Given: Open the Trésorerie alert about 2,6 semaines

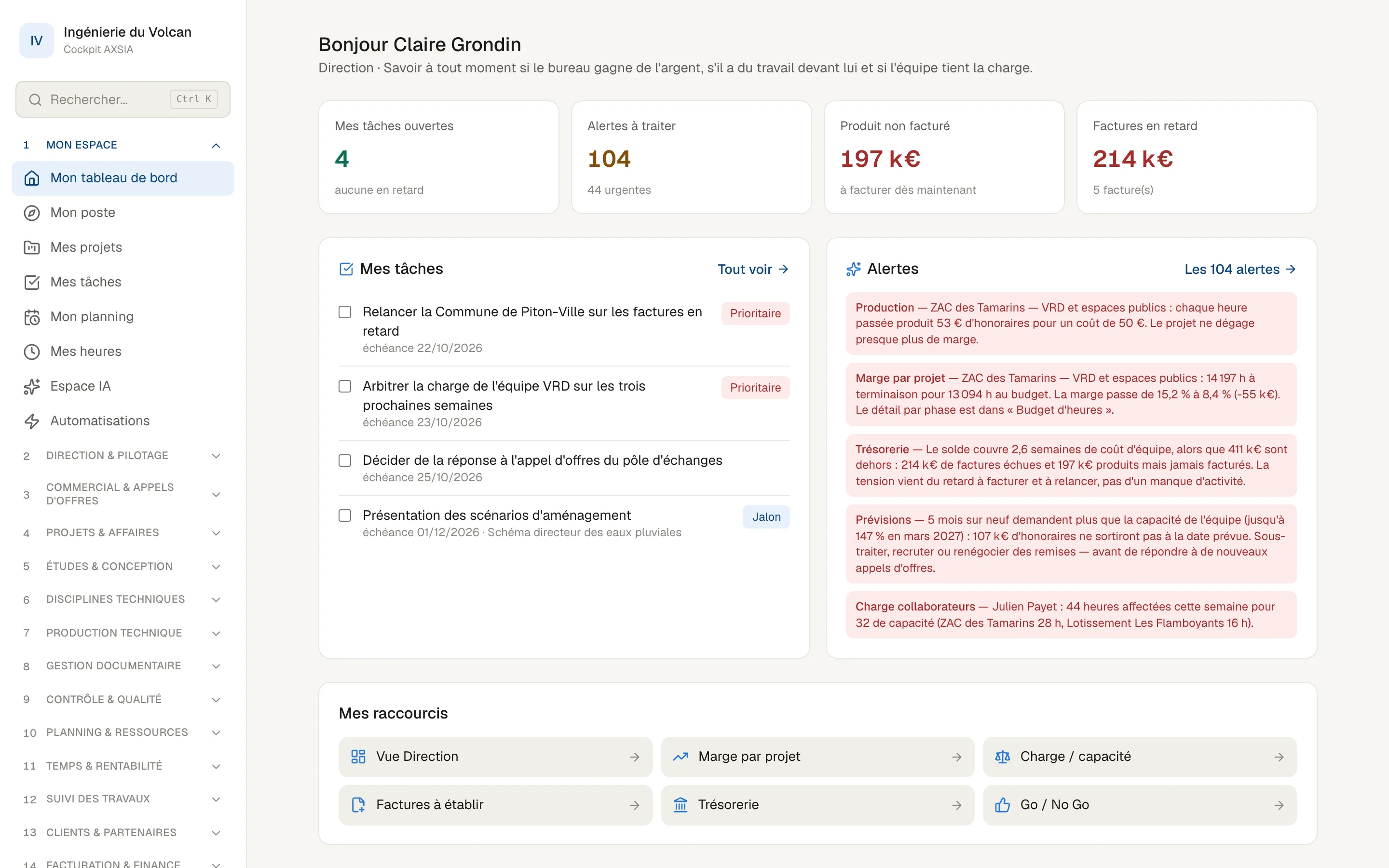Looking at the screenshot, I should (1071, 465).
